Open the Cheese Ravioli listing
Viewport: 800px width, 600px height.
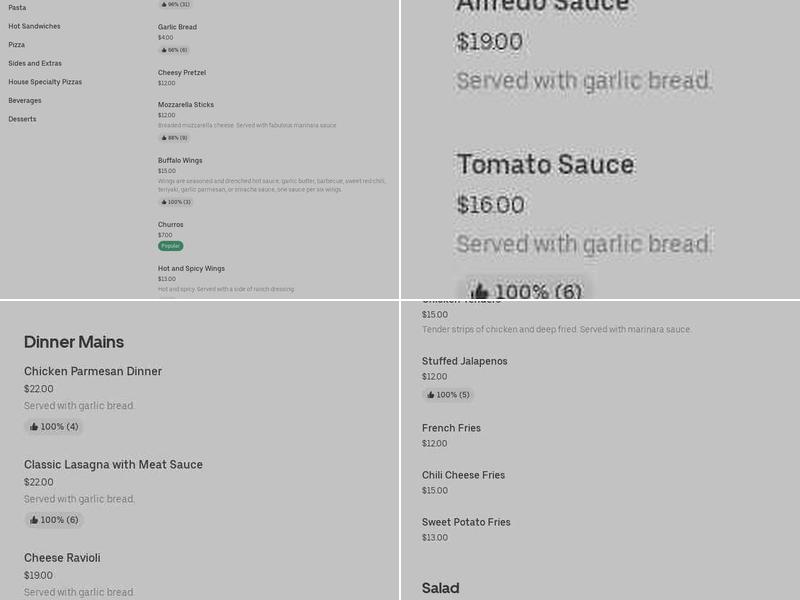click(x=62, y=558)
